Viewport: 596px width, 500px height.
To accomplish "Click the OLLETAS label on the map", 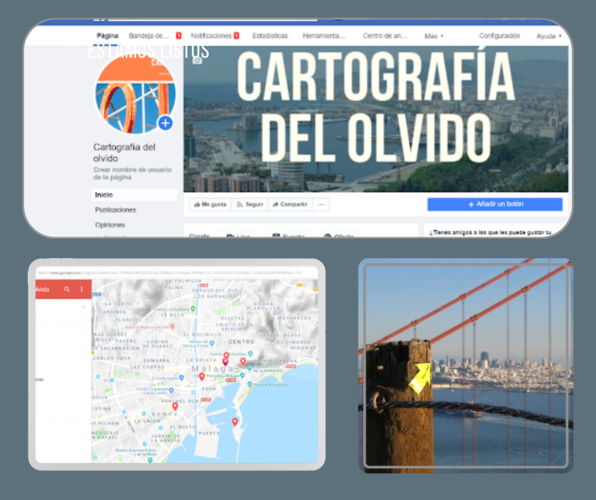I will coord(232,318).
